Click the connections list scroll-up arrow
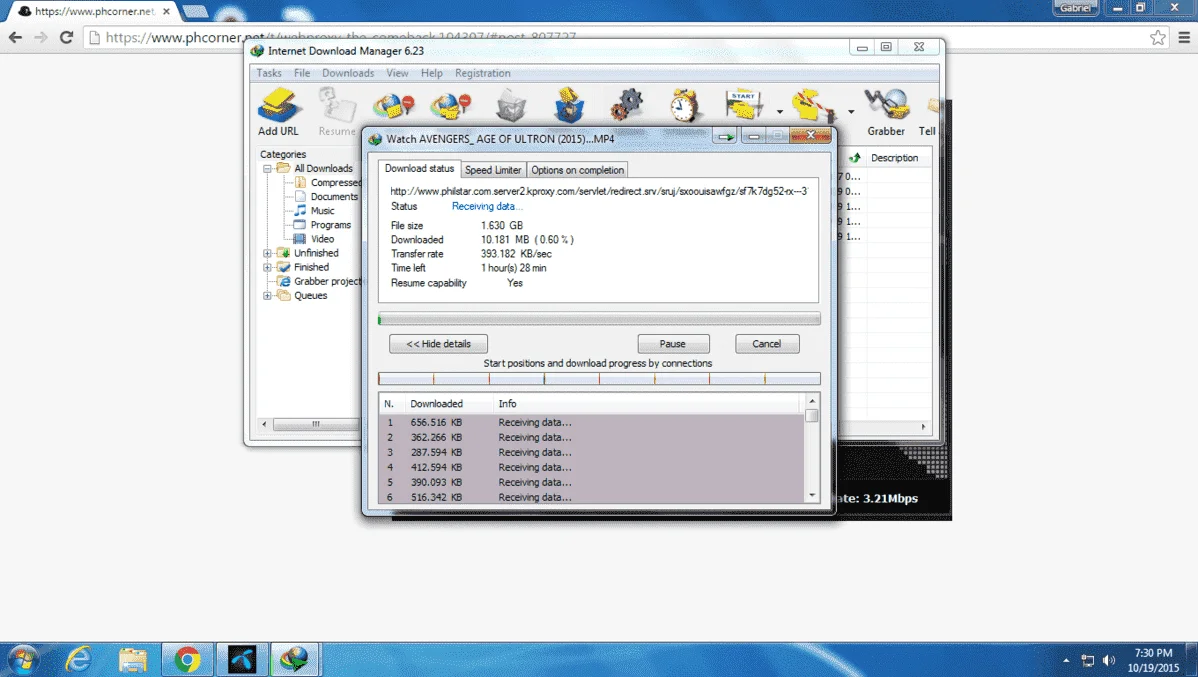The height and width of the screenshot is (677, 1198). [x=812, y=401]
